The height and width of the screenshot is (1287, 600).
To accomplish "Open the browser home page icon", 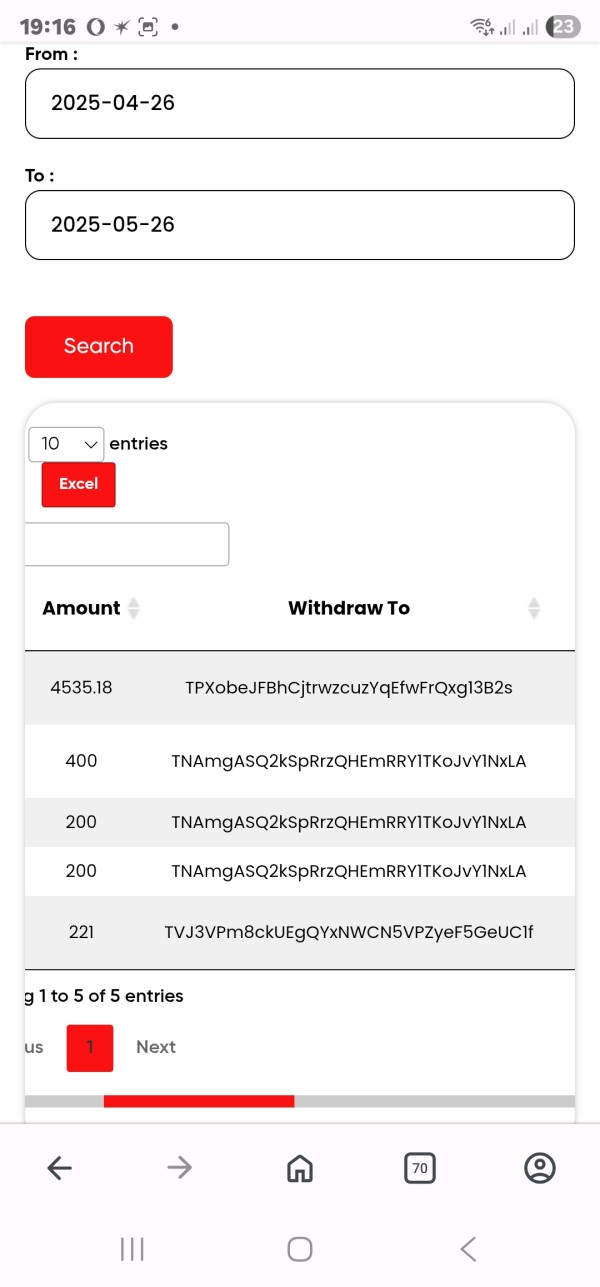I will (299, 1167).
